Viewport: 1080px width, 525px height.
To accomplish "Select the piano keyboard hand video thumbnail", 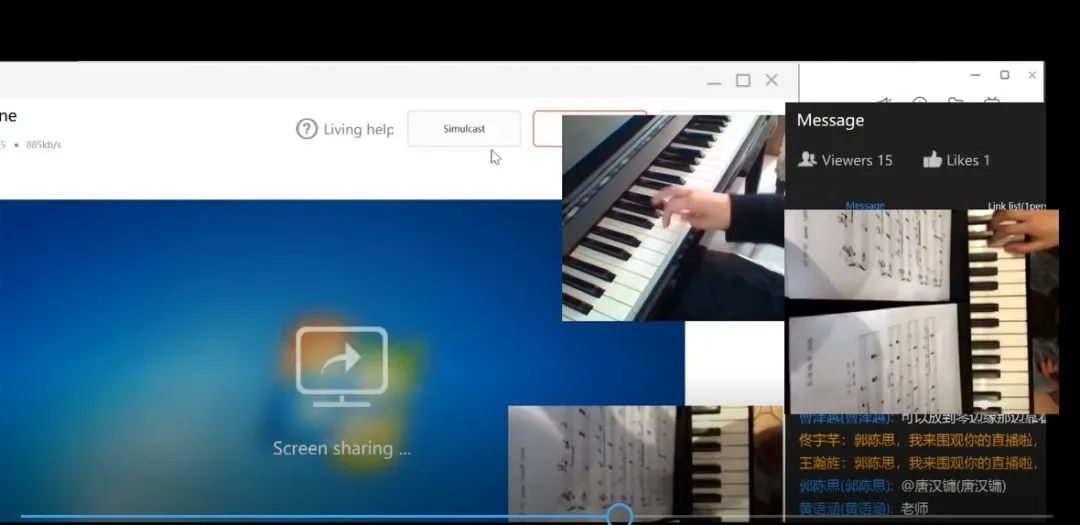I will tap(672, 217).
